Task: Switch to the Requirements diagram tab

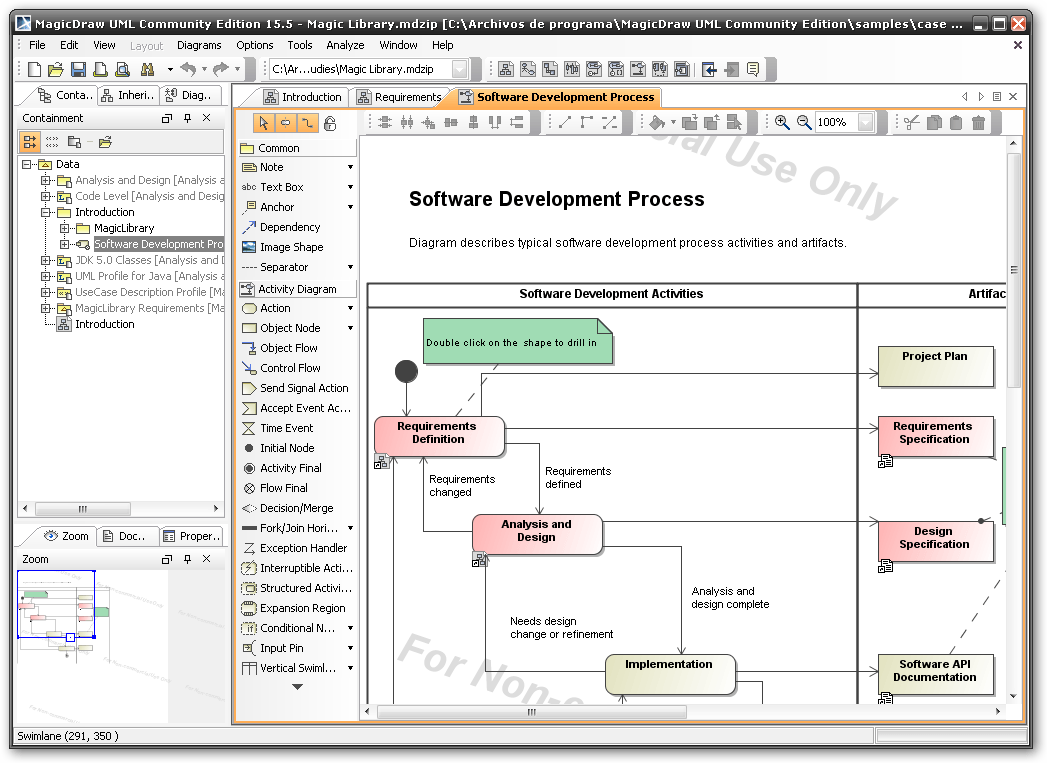Action: pos(406,97)
